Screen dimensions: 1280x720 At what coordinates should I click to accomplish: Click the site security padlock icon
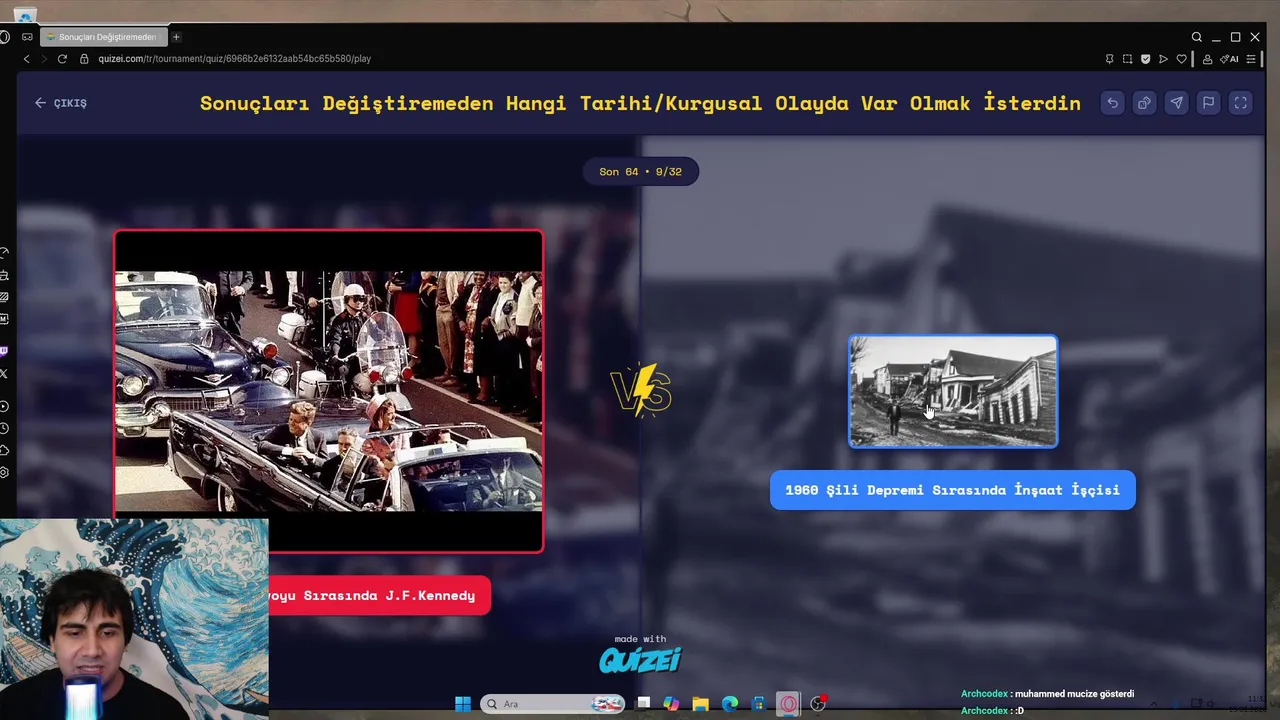click(85, 59)
